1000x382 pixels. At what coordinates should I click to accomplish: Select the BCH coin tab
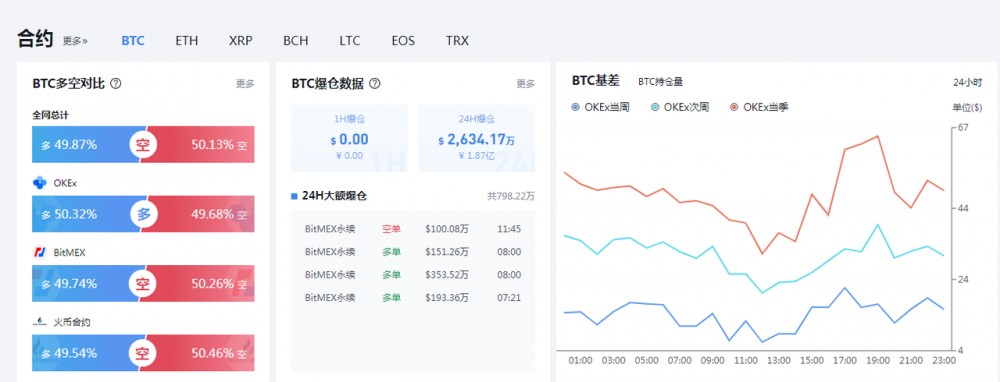click(296, 41)
